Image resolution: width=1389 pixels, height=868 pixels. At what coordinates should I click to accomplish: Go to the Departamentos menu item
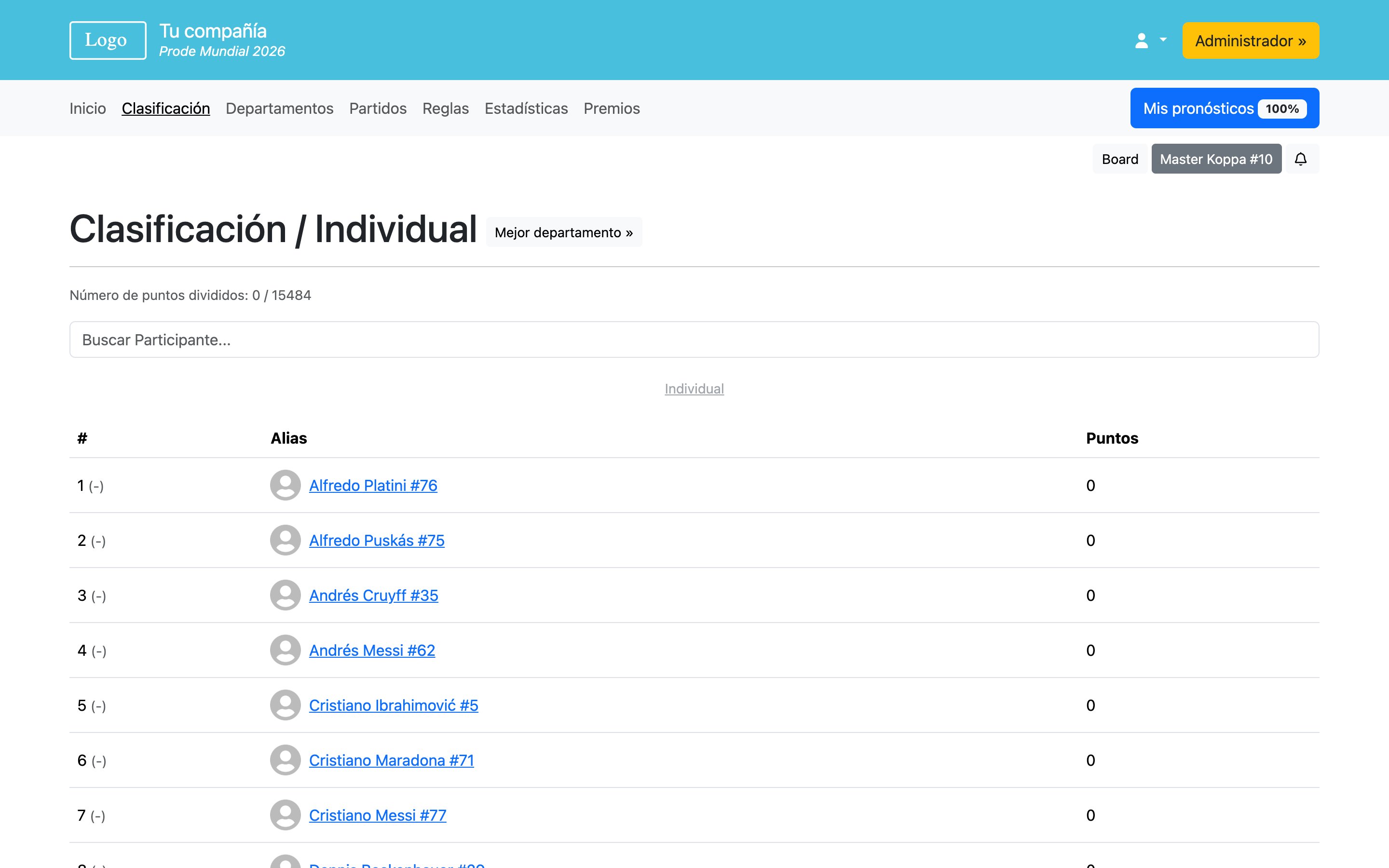pos(279,108)
